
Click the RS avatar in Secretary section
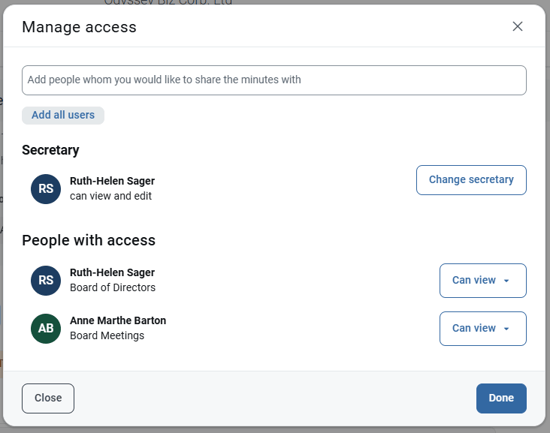coord(46,189)
